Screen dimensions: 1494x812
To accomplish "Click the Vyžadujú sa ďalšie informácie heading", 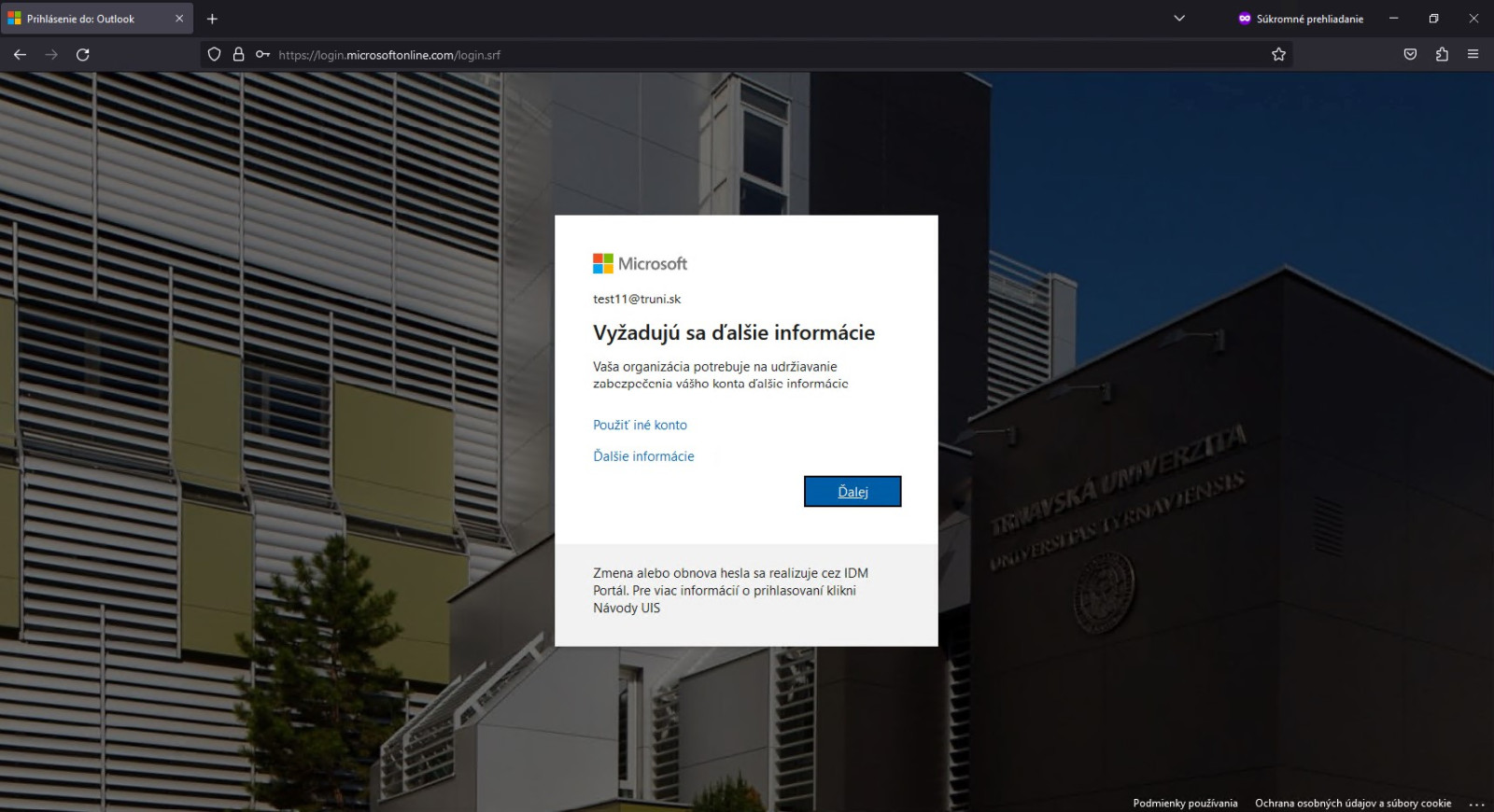I will (x=734, y=332).
